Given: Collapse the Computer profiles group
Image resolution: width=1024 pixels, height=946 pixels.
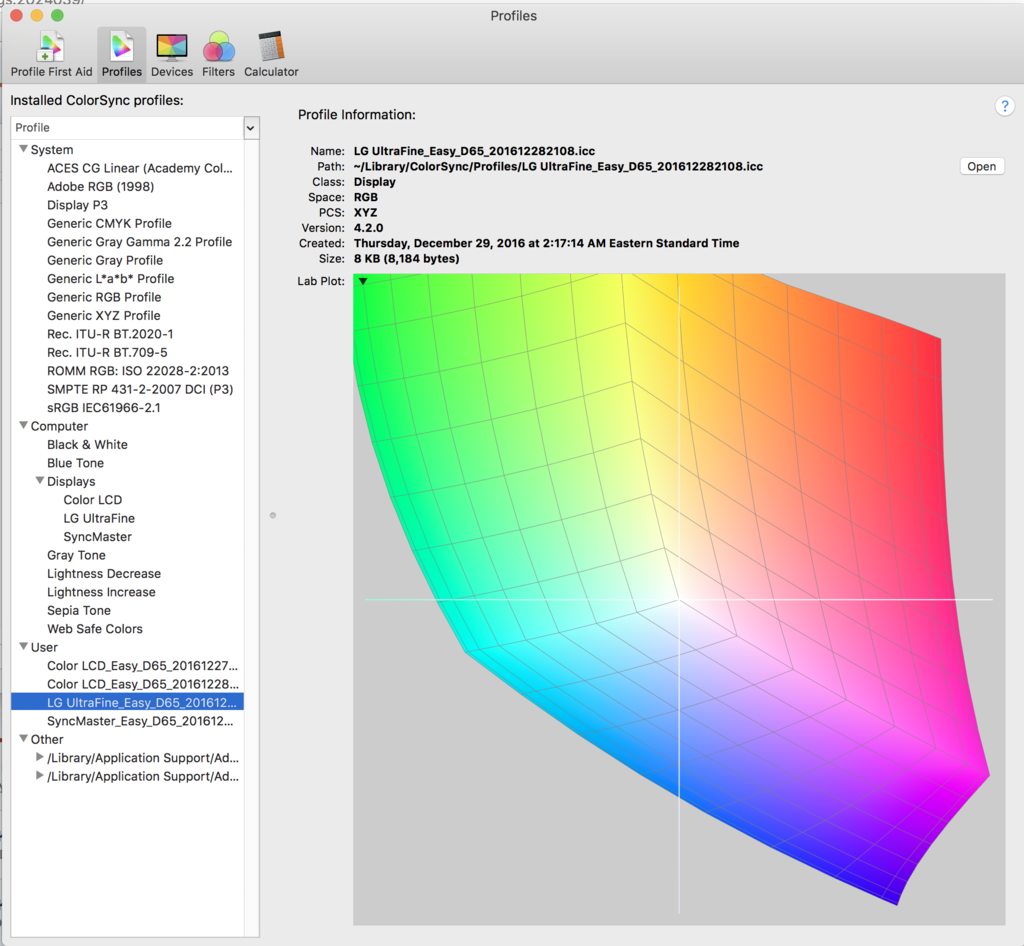Looking at the screenshot, I should tap(23, 426).
